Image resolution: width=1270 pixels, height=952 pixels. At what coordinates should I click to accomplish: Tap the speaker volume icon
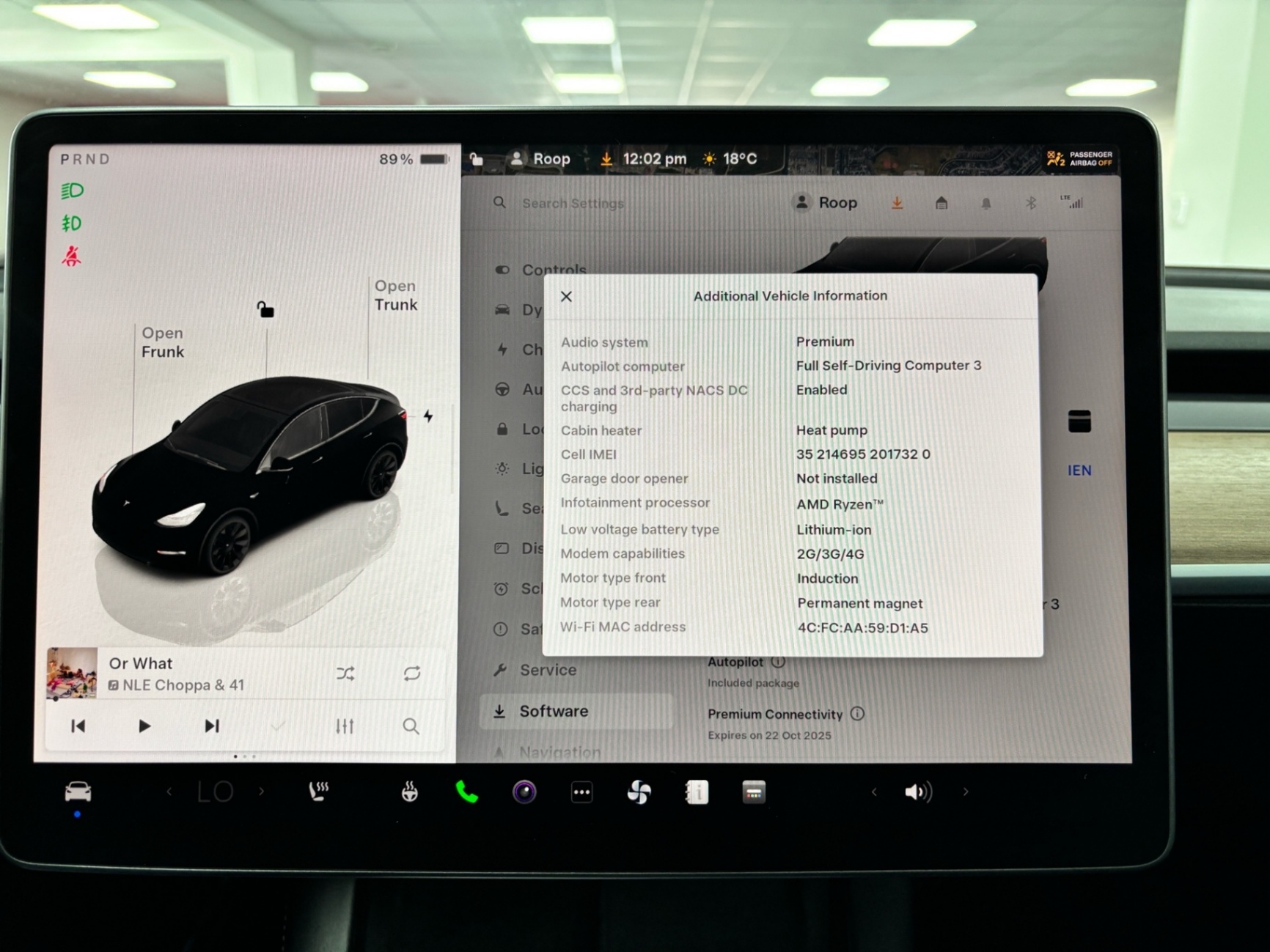(x=918, y=792)
